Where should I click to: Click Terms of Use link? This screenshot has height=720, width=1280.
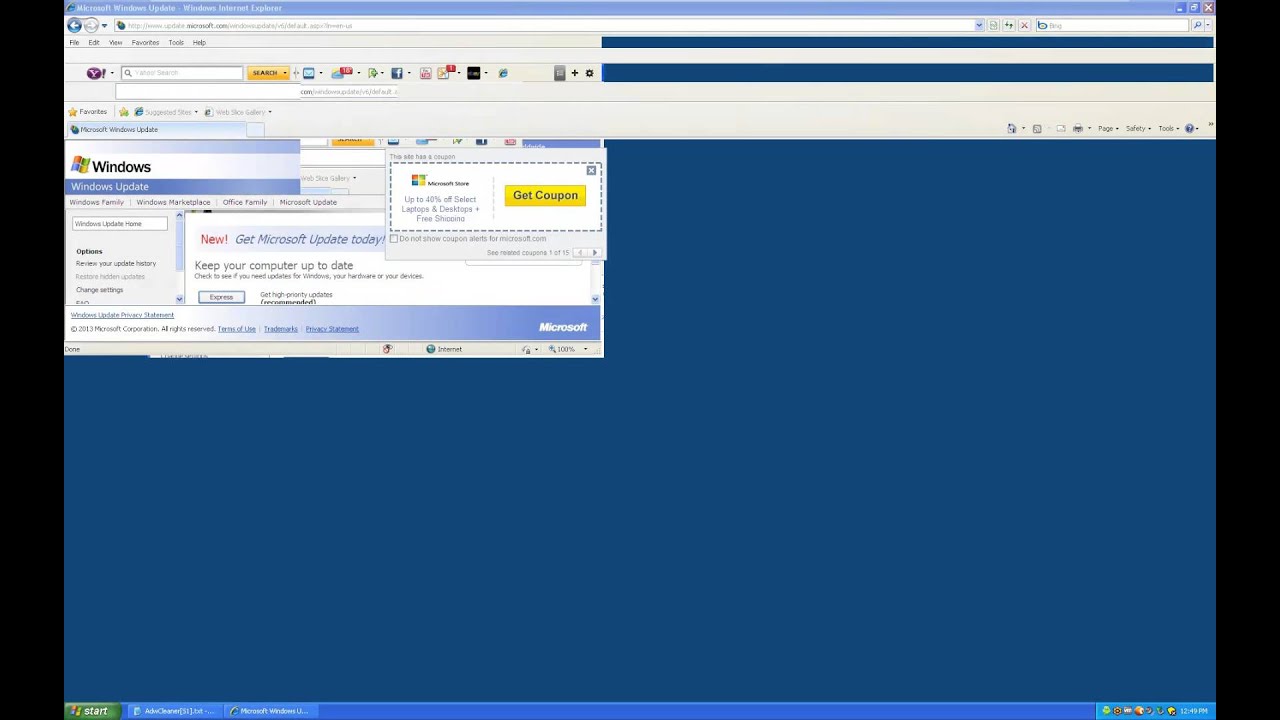(237, 329)
